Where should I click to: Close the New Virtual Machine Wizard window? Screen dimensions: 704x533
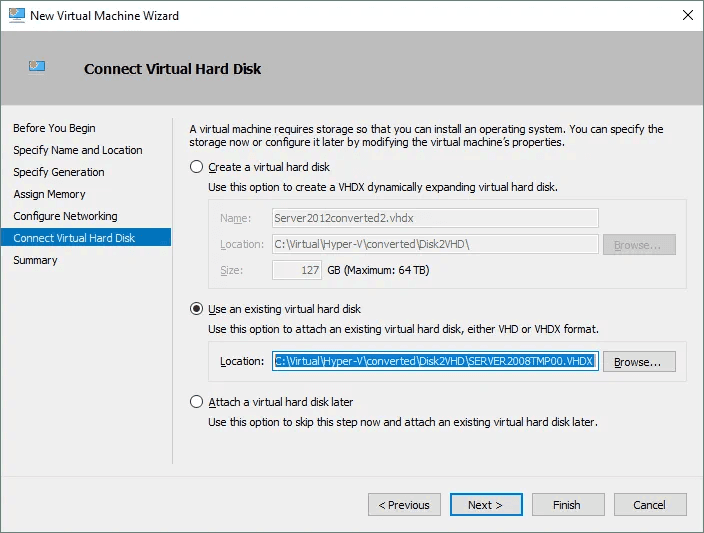pos(688,15)
